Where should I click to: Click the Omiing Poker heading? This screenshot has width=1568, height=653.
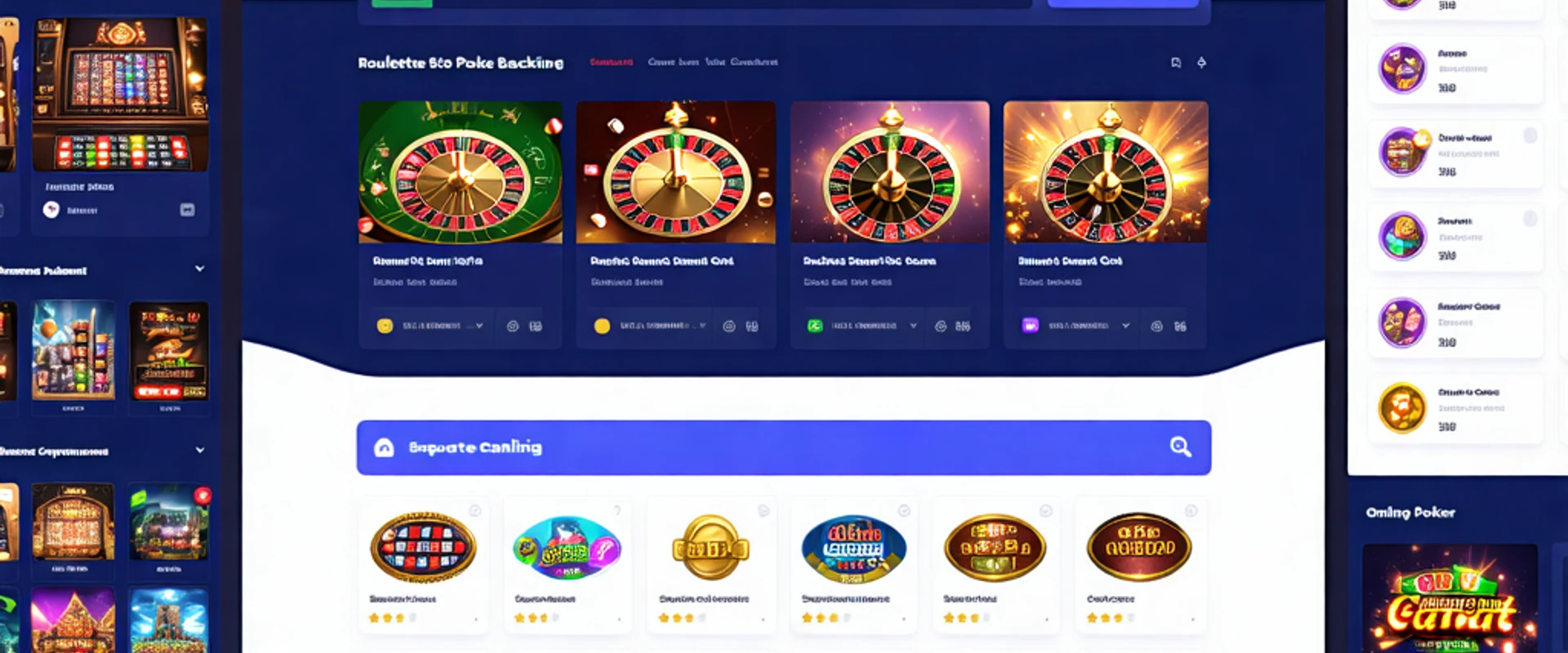click(1410, 513)
